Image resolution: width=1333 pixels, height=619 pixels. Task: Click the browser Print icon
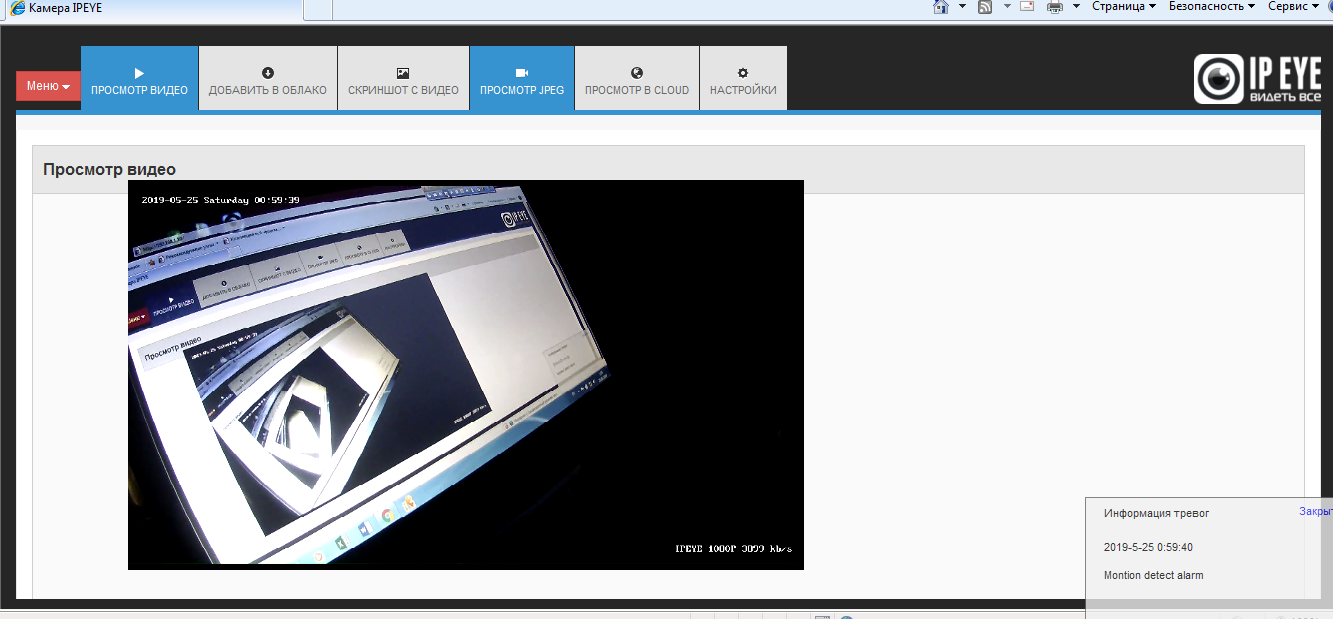pos(1054,7)
